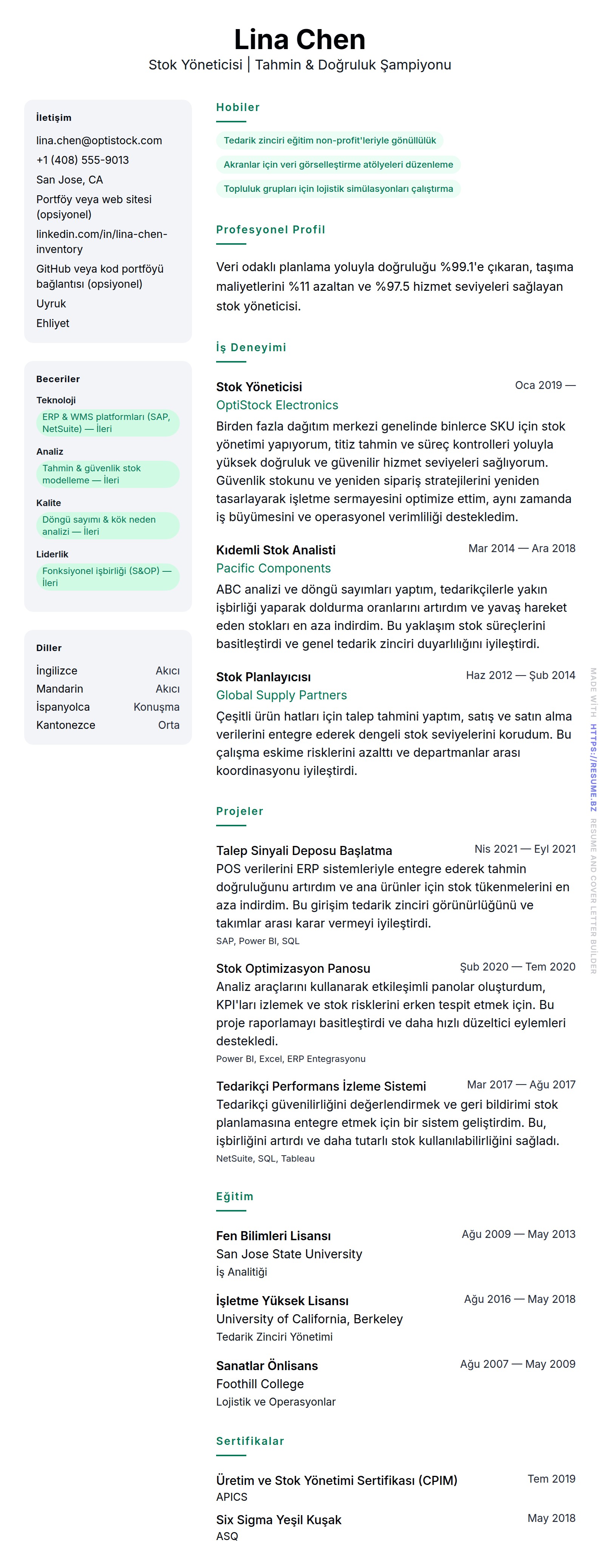Viewport: 600px width, 1568px height.
Task: Select the Fonksiyonel işbirliği (S&OP) skill tag
Action: click(107, 576)
